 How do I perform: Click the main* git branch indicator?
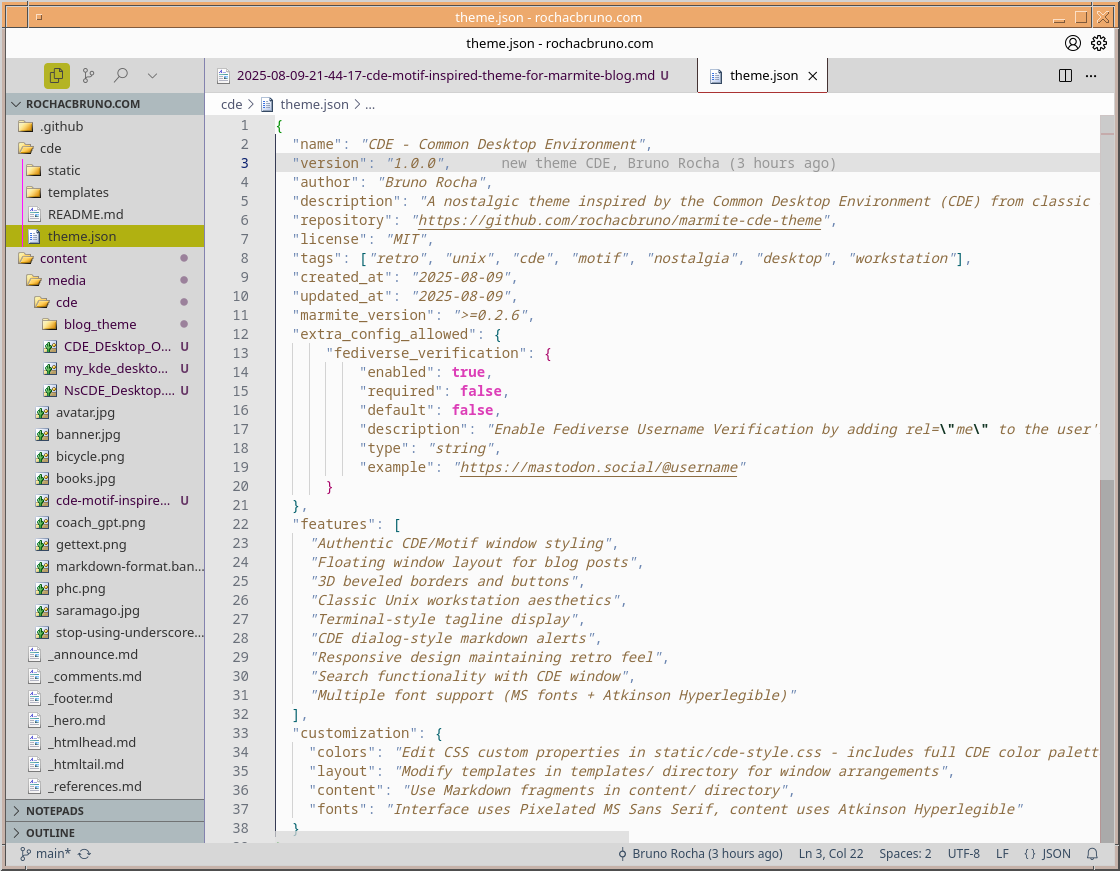coord(45,854)
